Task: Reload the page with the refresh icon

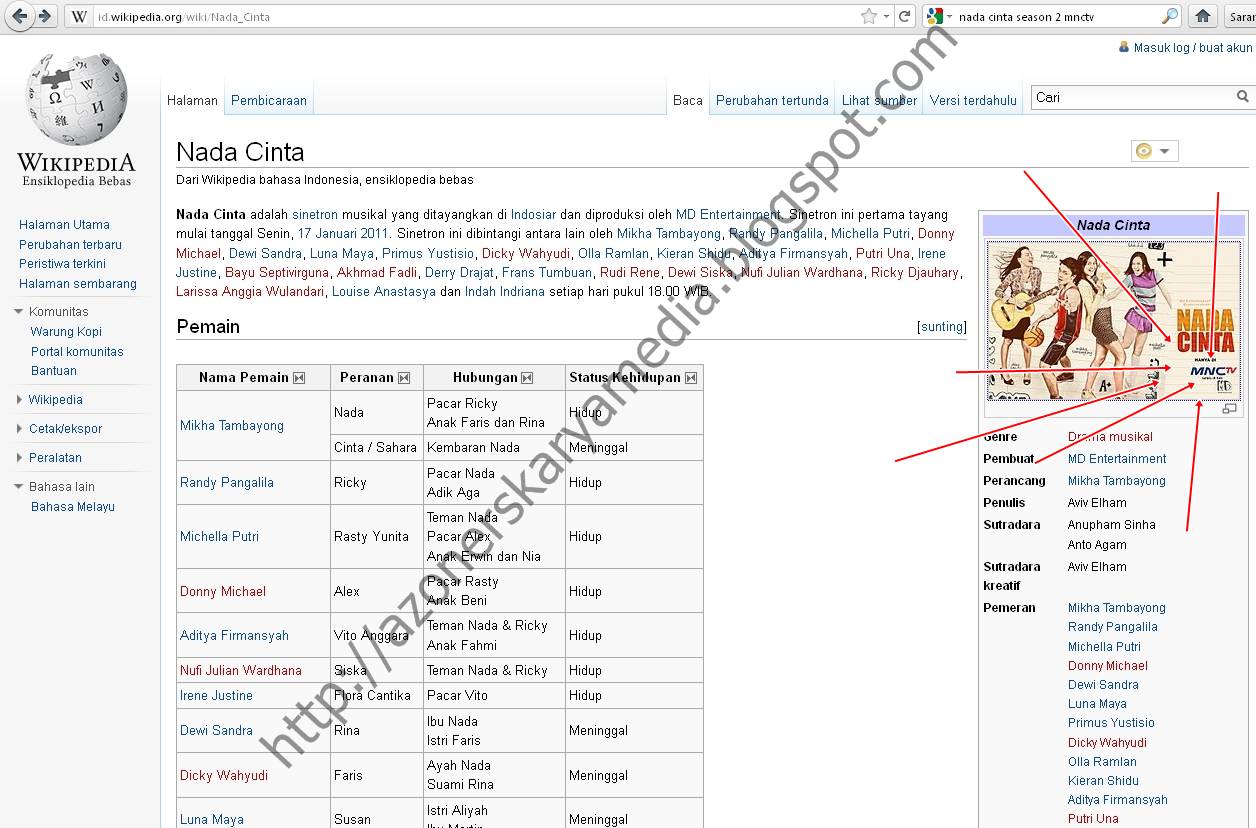Action: 905,16
